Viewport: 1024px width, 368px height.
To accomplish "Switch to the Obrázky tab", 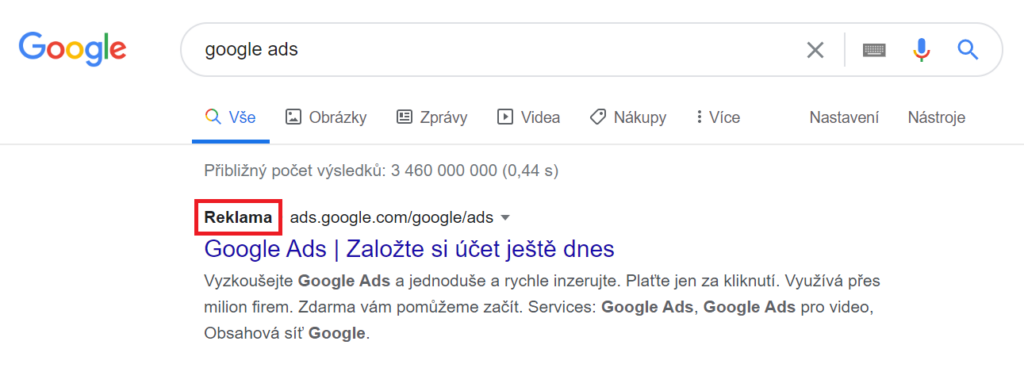I will pyautogui.click(x=326, y=117).
